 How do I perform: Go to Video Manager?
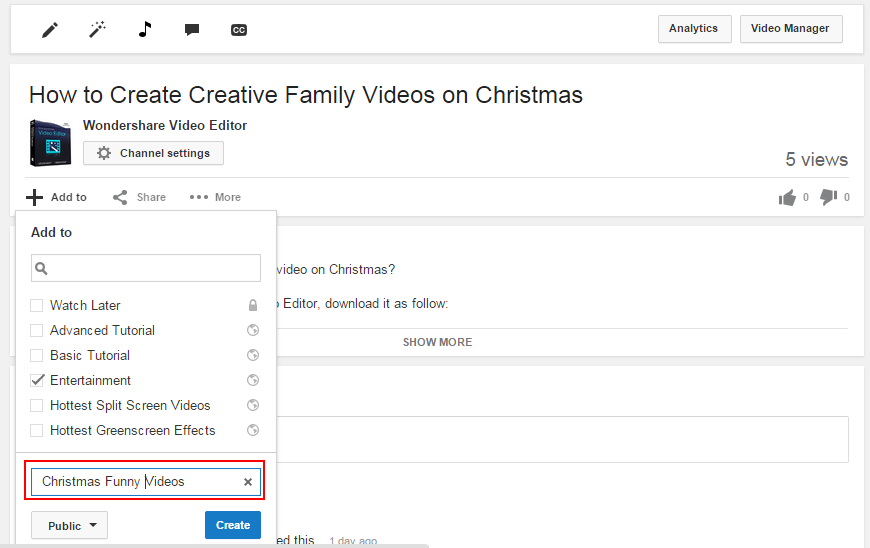[x=791, y=29]
